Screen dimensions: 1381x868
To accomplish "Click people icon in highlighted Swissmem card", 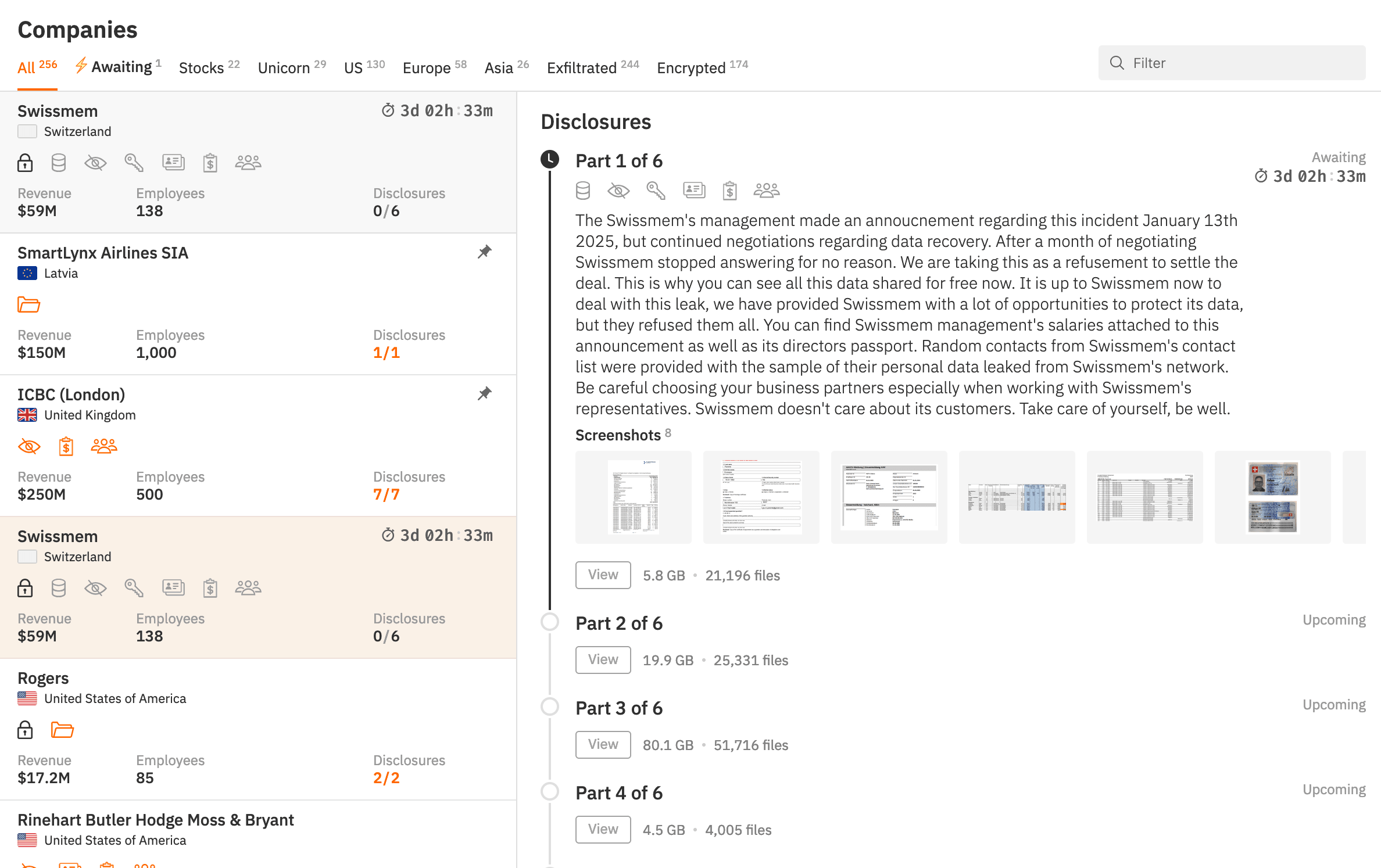I will (x=248, y=587).
